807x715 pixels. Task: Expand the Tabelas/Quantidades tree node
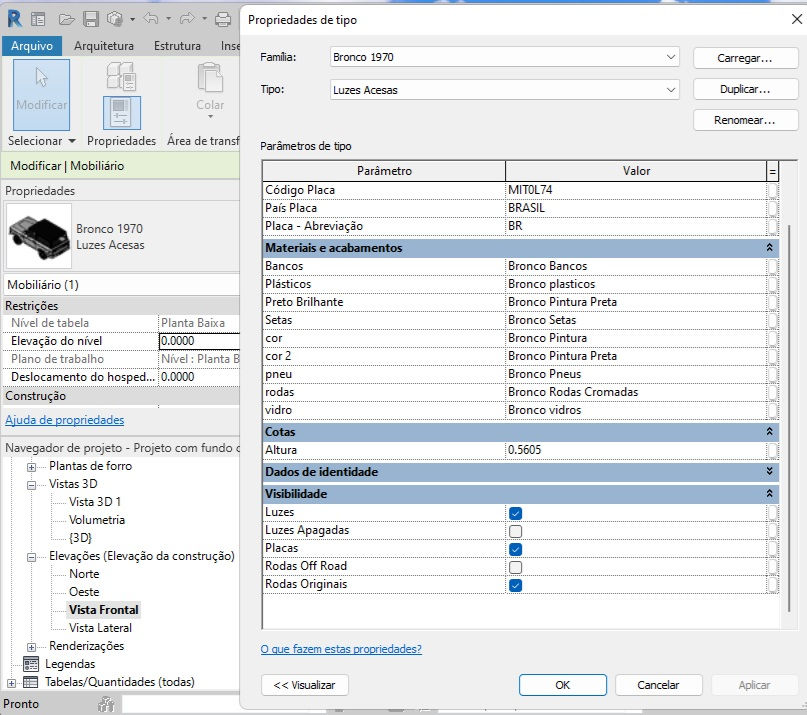point(11,683)
